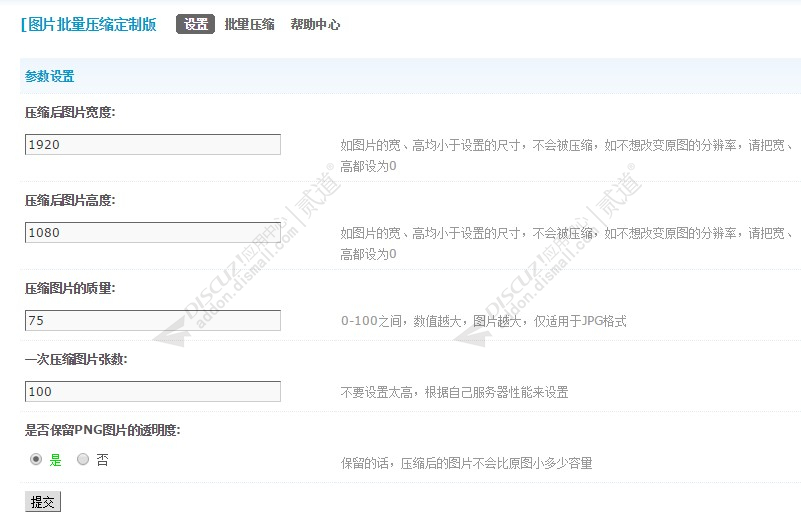
Task: Click the hint 不要设置太高，根据自己服务器性能来设置
Action: point(454,392)
